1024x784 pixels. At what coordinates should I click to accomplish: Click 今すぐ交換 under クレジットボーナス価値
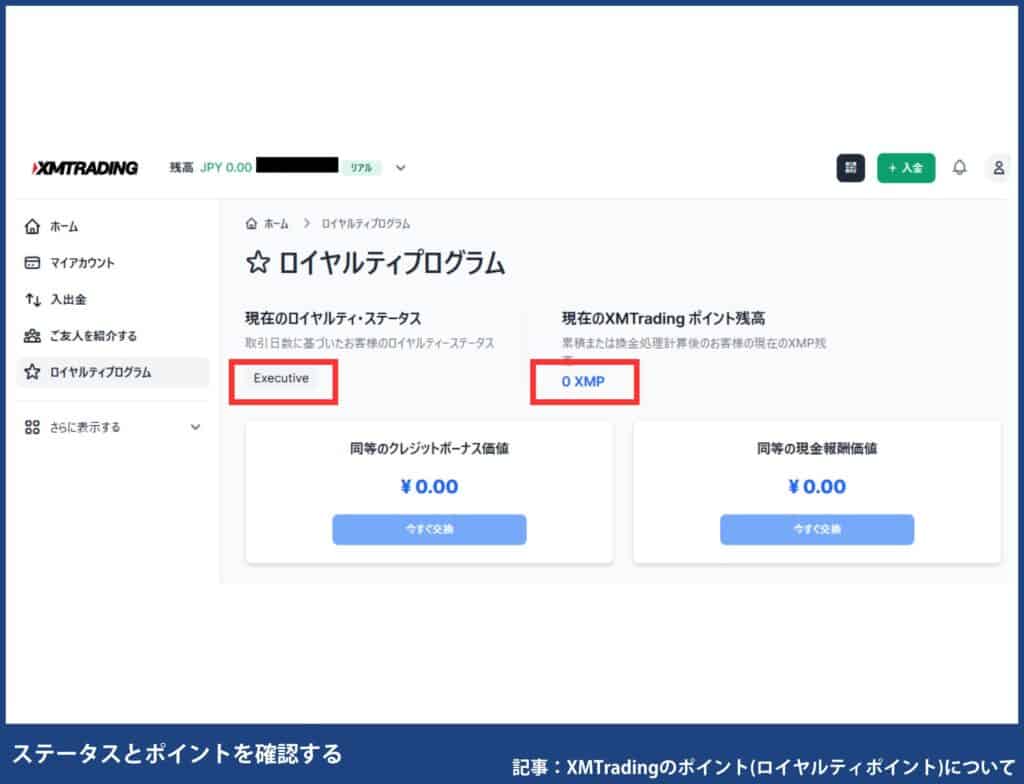tap(429, 529)
